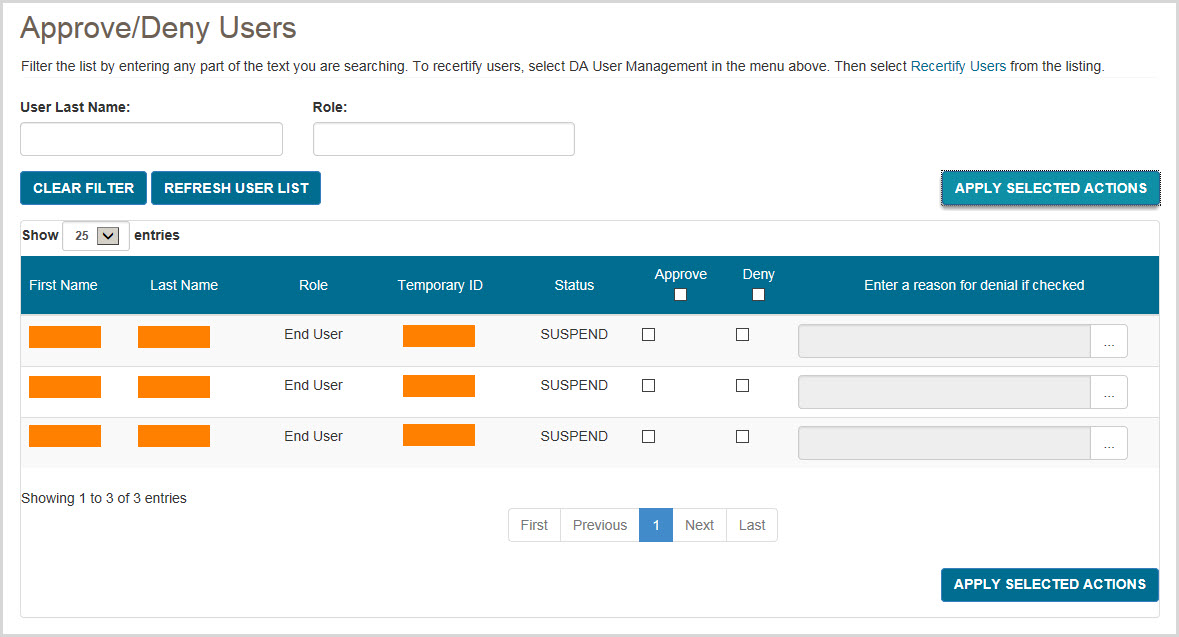Go to the Next page
Image resolution: width=1179 pixels, height=637 pixels.
tap(699, 525)
